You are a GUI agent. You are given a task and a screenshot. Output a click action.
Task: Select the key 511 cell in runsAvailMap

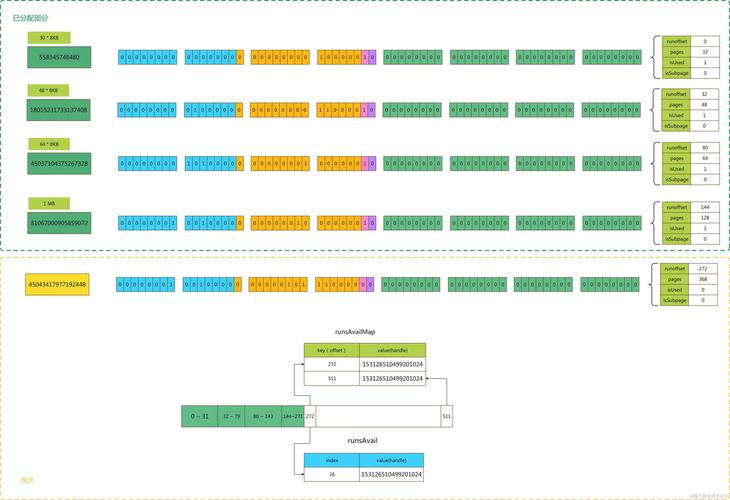click(x=331, y=379)
